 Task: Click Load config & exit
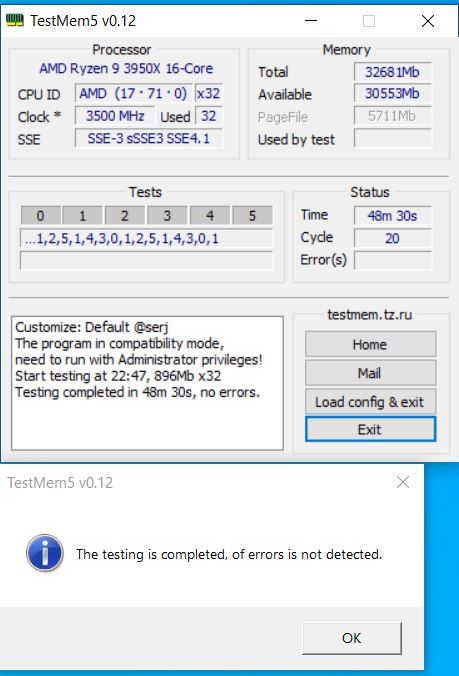pos(370,402)
